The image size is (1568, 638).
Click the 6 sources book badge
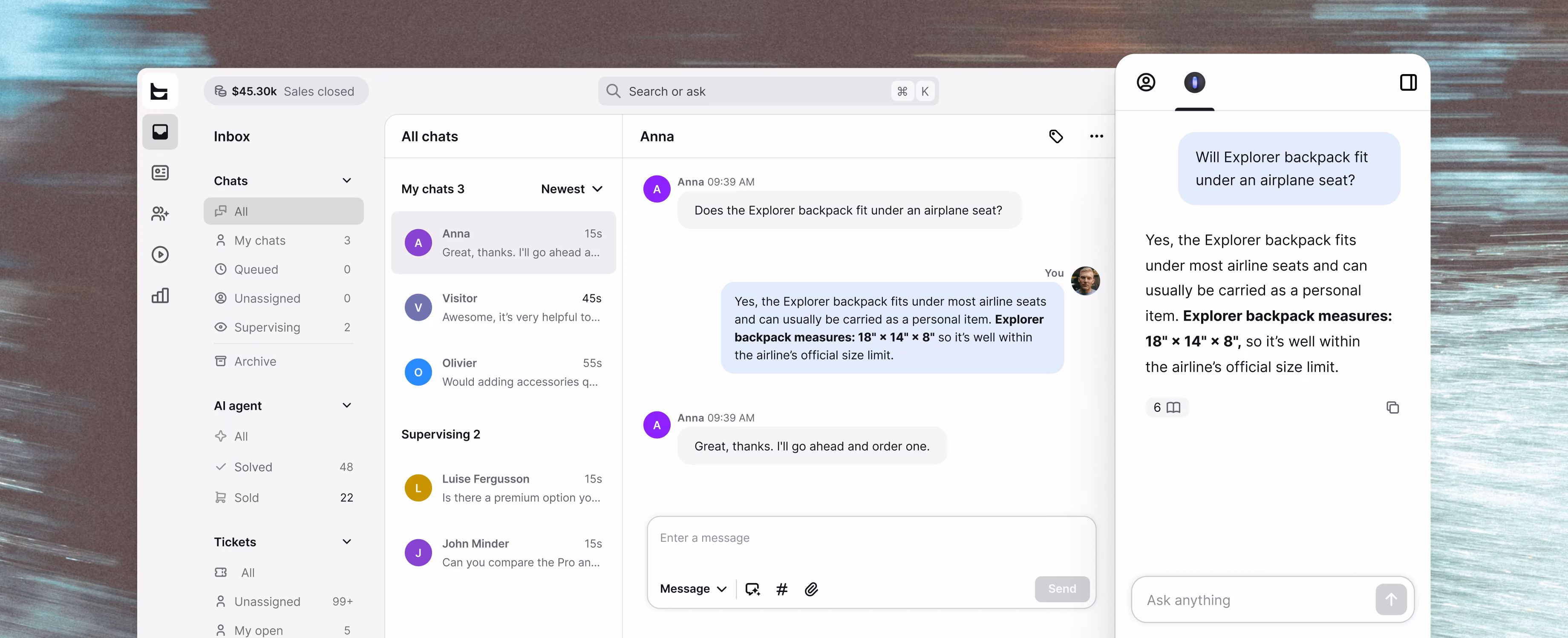coord(1166,408)
